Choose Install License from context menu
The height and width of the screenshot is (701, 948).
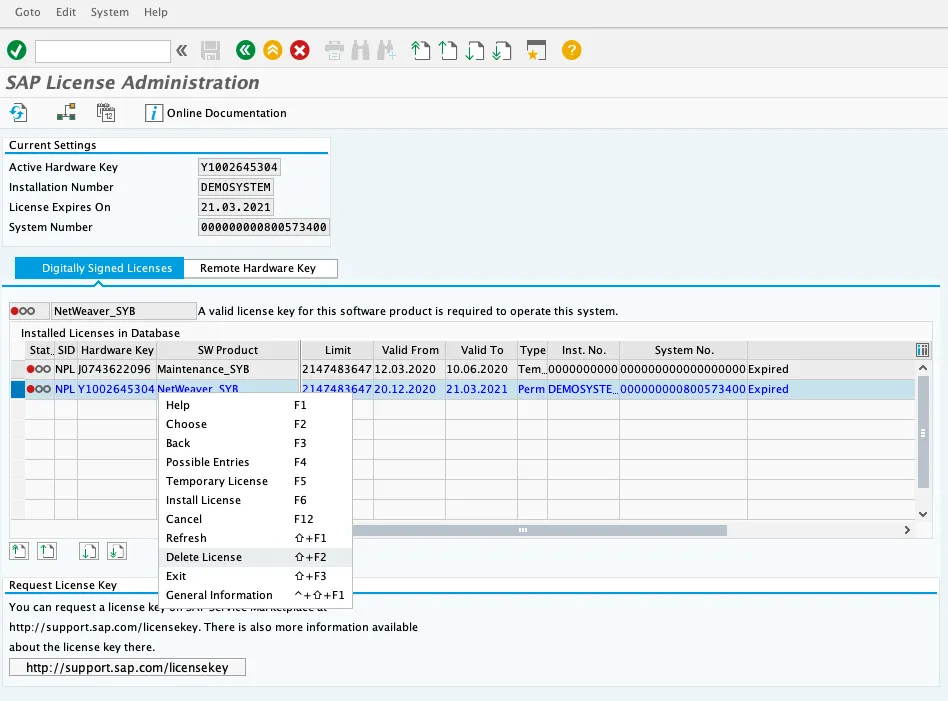coord(203,500)
